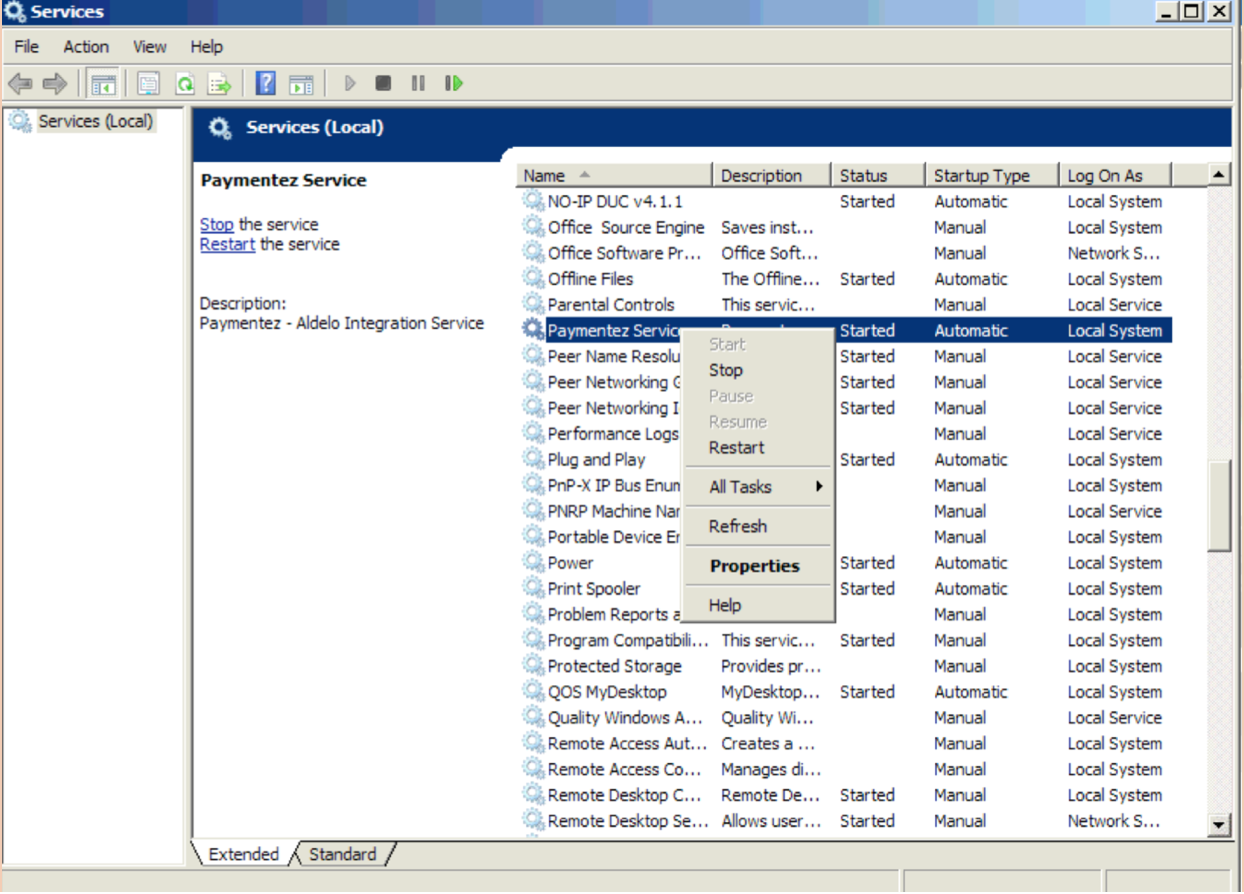The width and height of the screenshot is (1244, 894).
Task: Sort by the Log On As column header
Action: point(1115,175)
